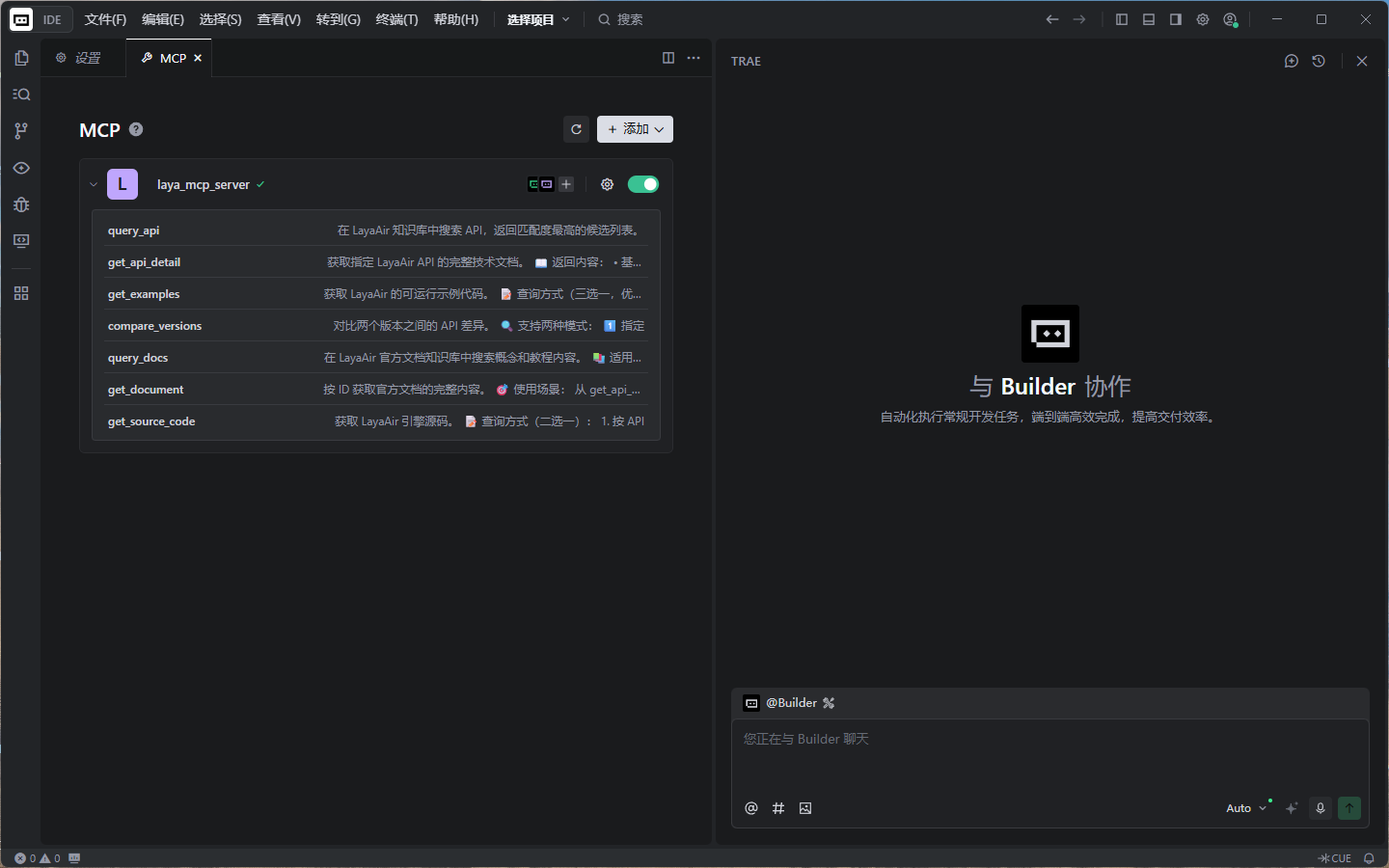Disable the laya_mcp_server toggle switch

point(642,184)
